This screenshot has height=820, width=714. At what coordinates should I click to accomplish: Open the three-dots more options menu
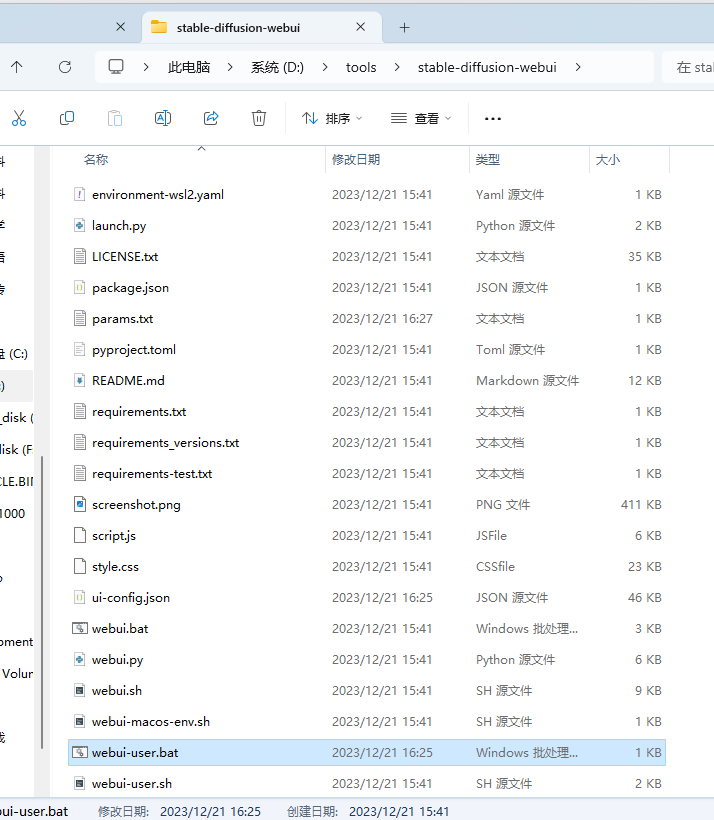click(x=493, y=119)
